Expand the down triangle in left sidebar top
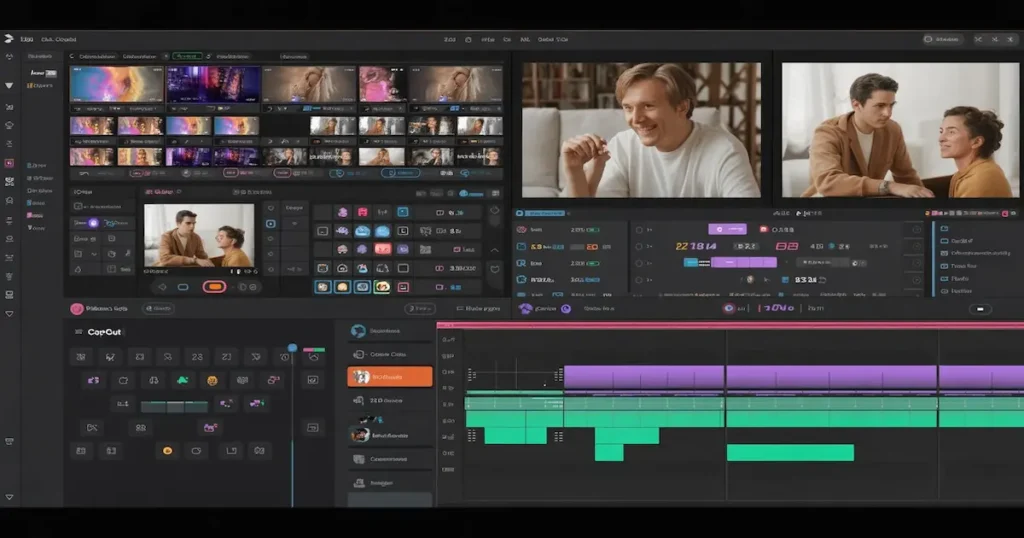 click(9, 86)
